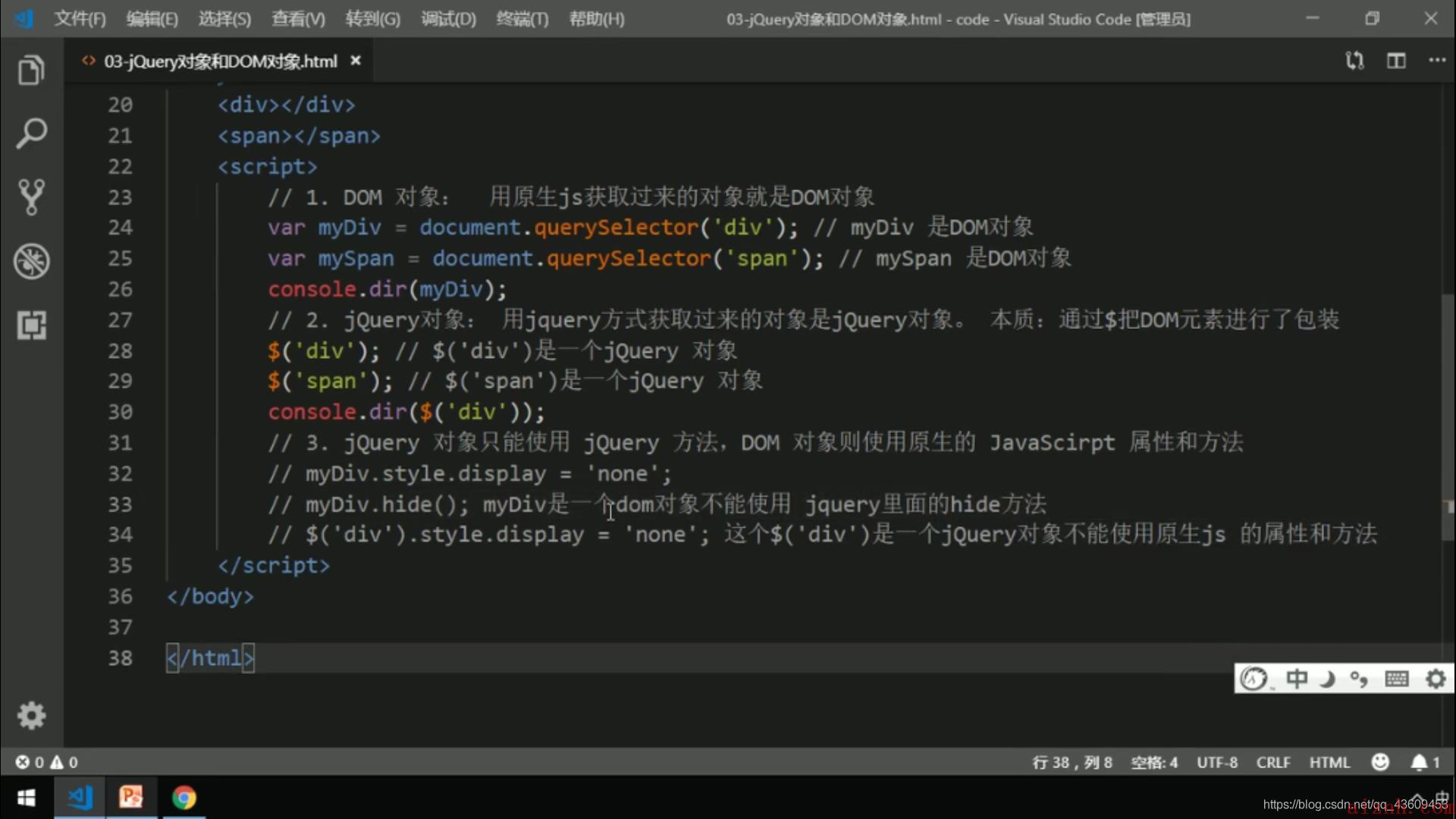Click line number 30 in the gutter
The image size is (1456, 819).
(x=120, y=412)
